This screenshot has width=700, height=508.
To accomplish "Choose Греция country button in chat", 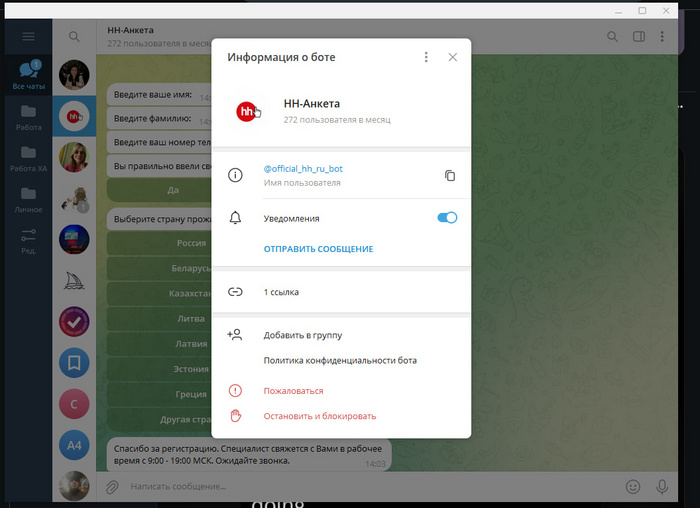I will pyautogui.click(x=159, y=394).
